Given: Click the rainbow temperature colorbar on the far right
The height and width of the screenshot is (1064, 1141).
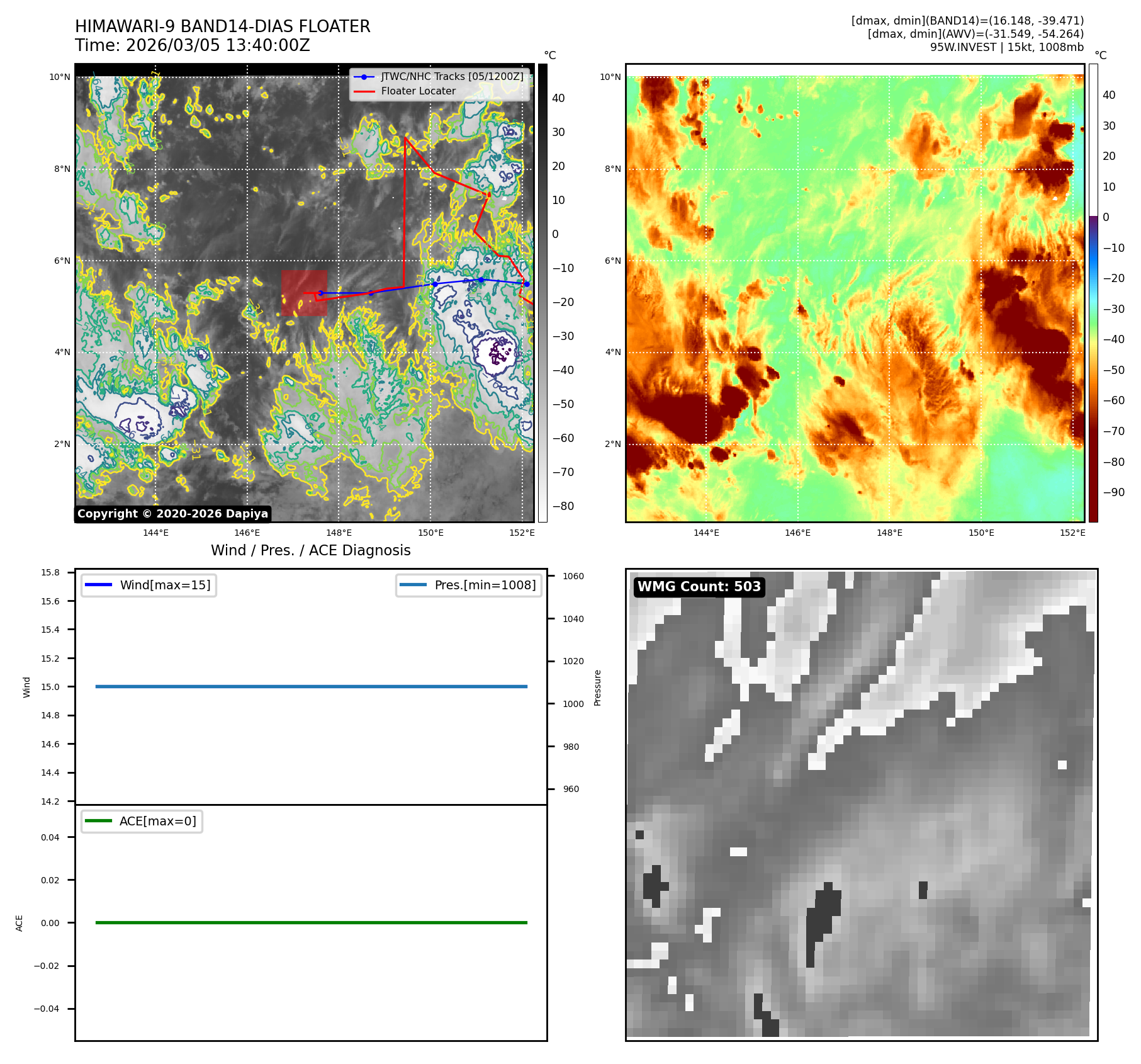Looking at the screenshot, I should click(1093, 293).
